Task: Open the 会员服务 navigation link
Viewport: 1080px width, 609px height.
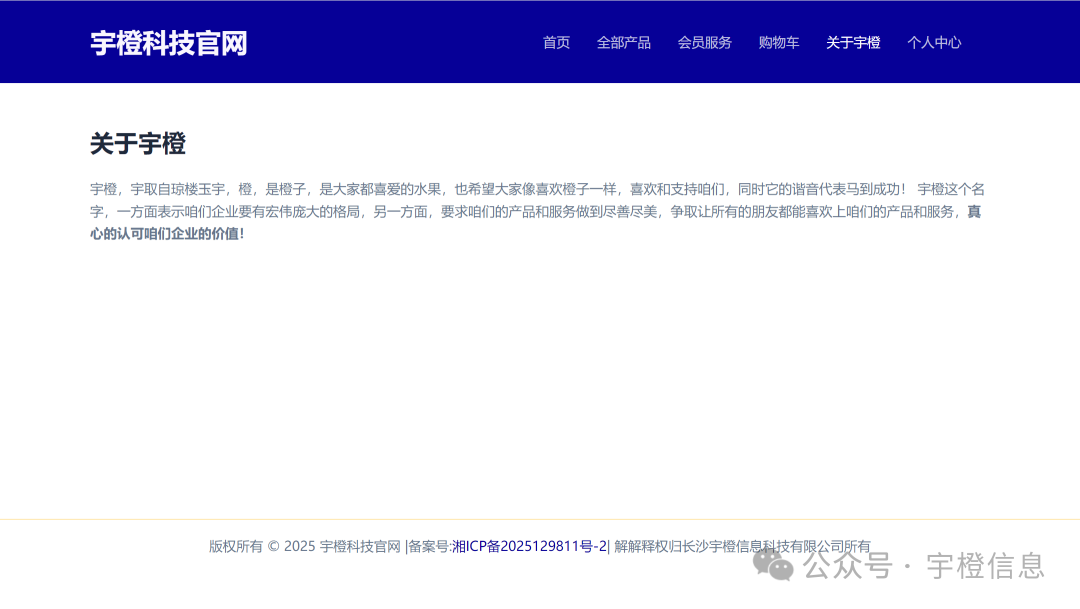Action: pos(704,42)
